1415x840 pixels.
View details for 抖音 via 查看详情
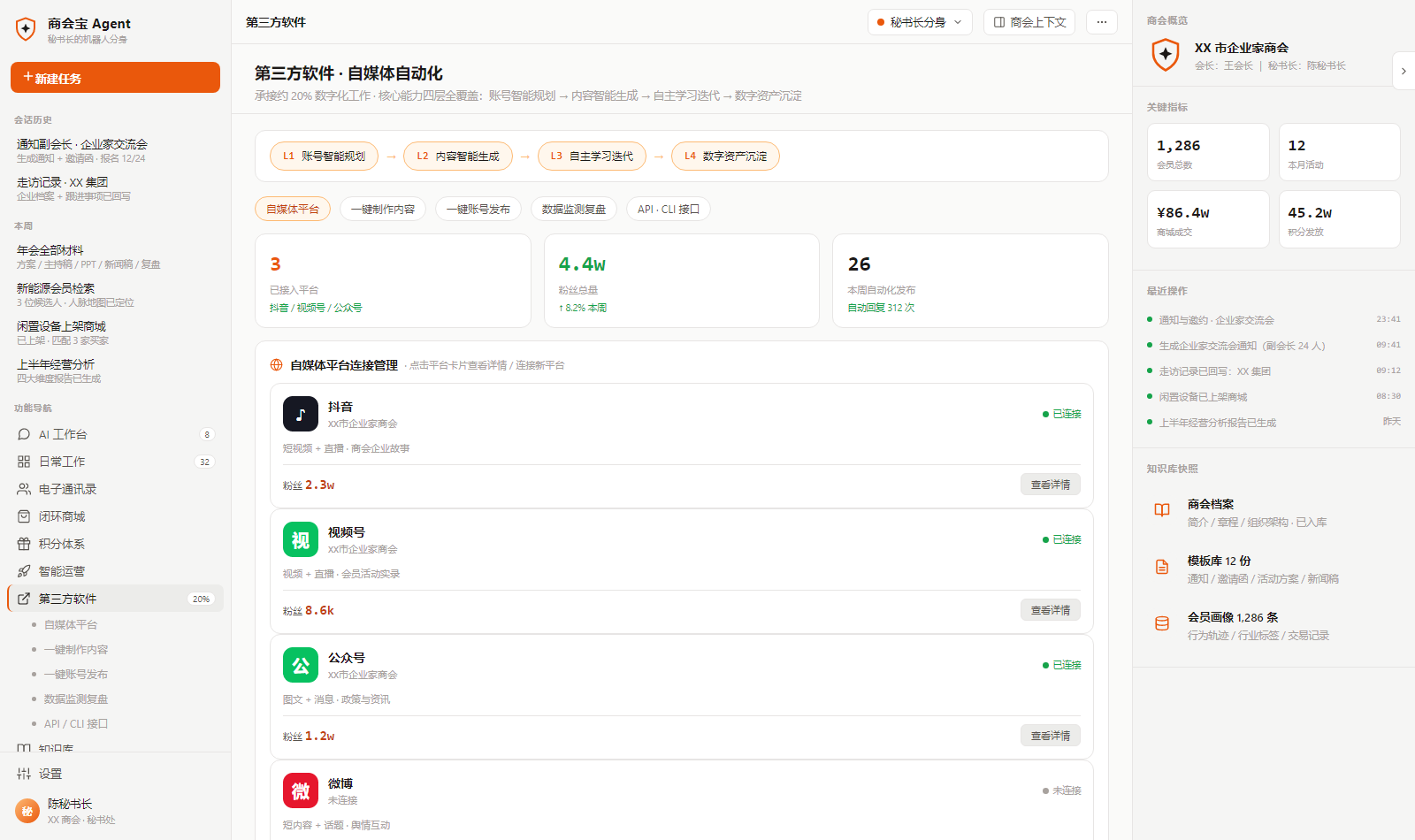(1051, 485)
